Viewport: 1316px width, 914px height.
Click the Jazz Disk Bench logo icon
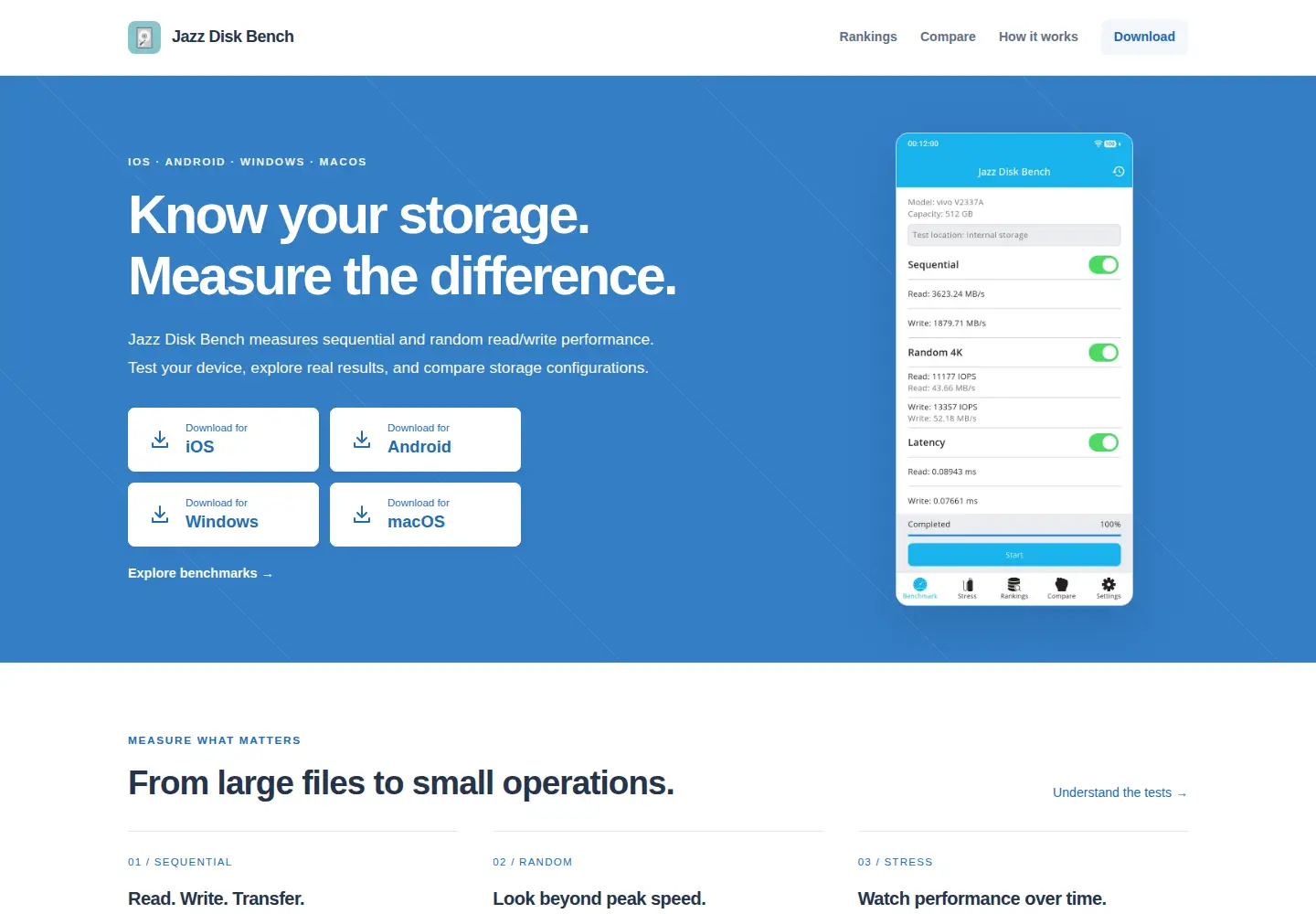144,37
